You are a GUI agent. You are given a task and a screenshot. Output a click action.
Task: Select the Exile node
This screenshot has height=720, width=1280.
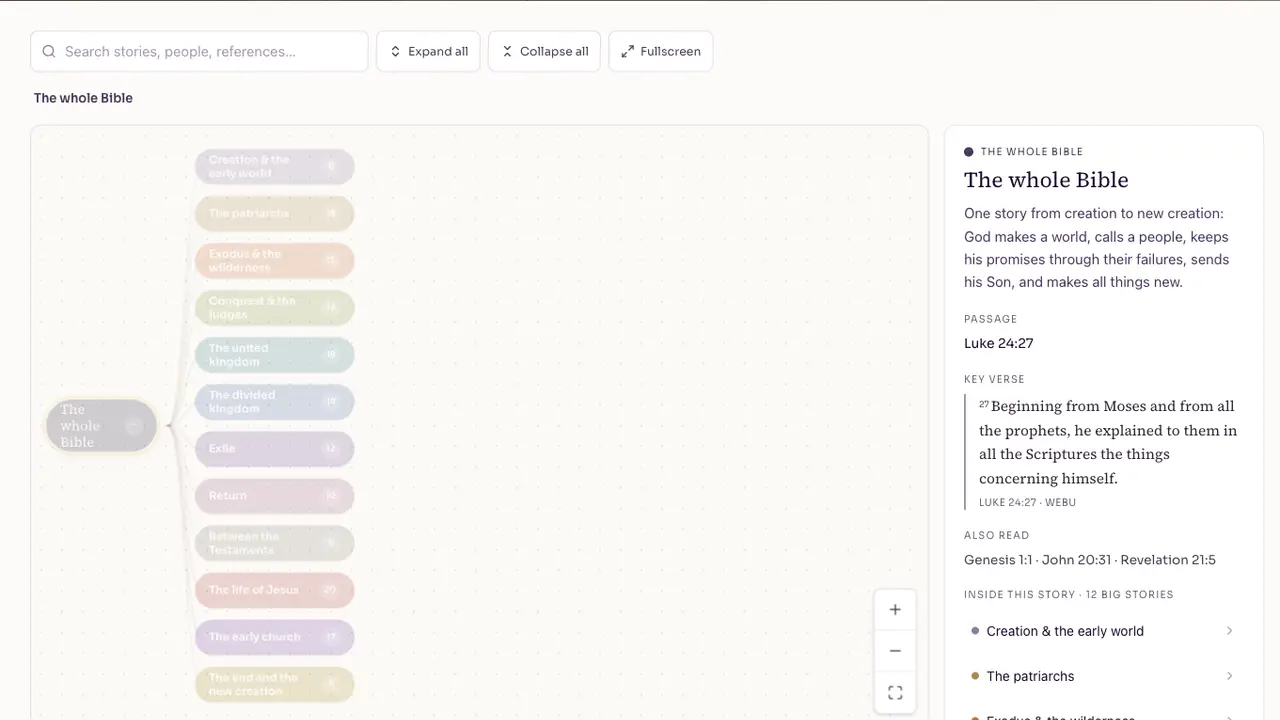click(x=275, y=449)
